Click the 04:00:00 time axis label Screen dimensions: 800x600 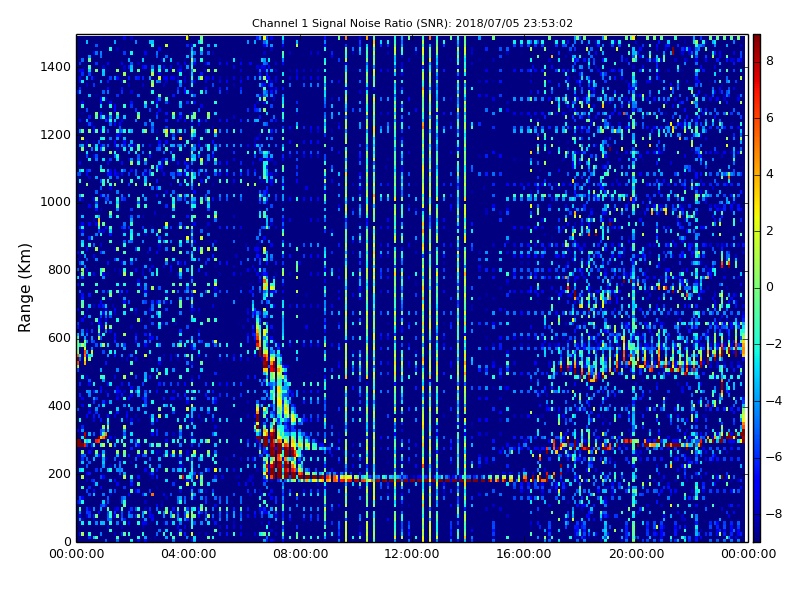click(x=189, y=554)
